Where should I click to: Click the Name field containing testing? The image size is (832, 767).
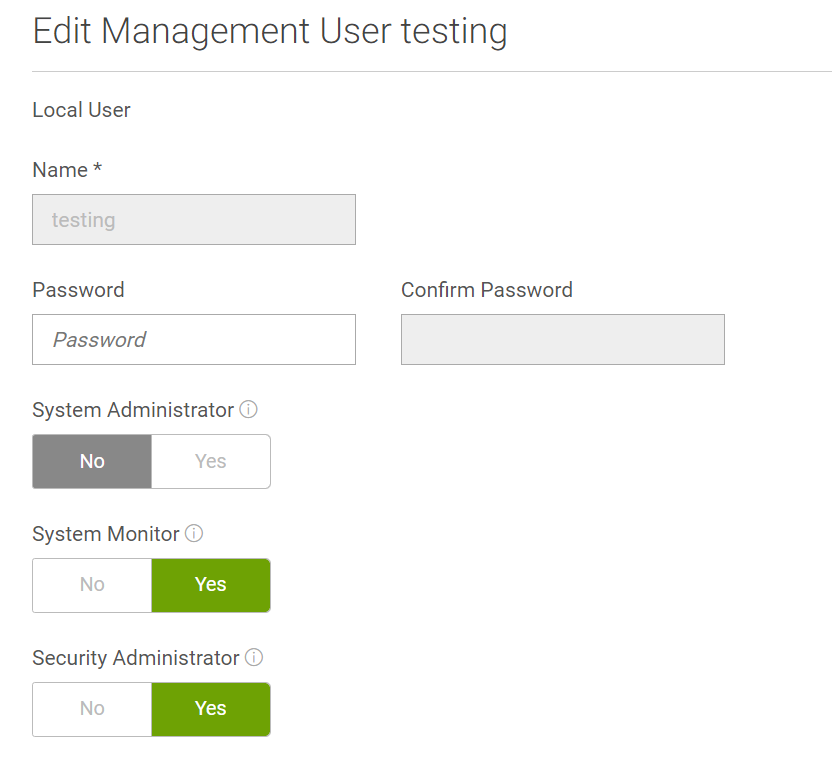click(194, 220)
